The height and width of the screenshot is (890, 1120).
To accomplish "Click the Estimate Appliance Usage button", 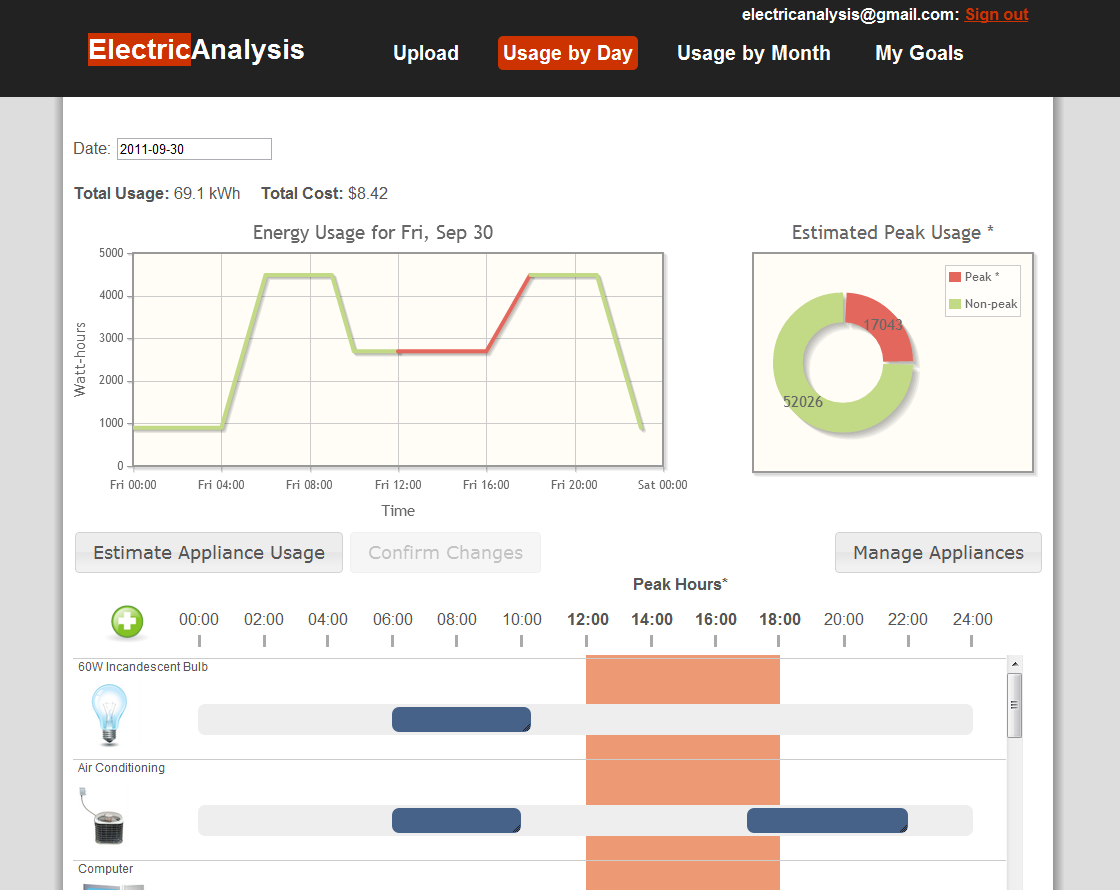I will coord(209,553).
